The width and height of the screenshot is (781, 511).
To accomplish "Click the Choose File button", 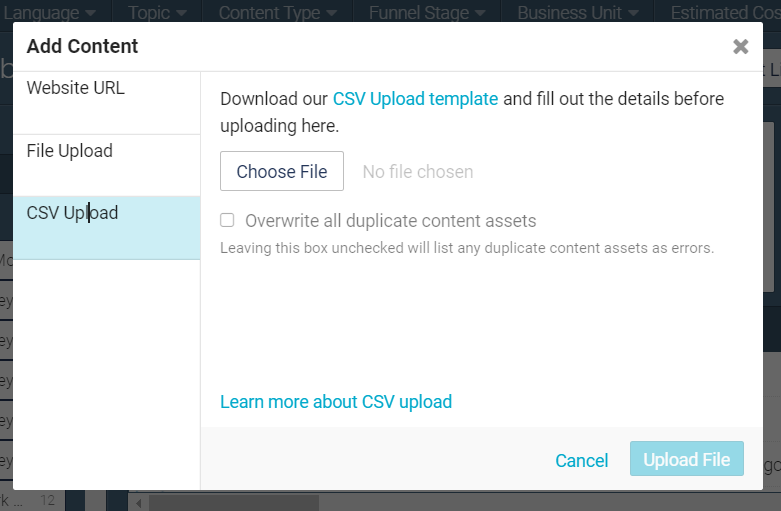I will (x=282, y=172).
